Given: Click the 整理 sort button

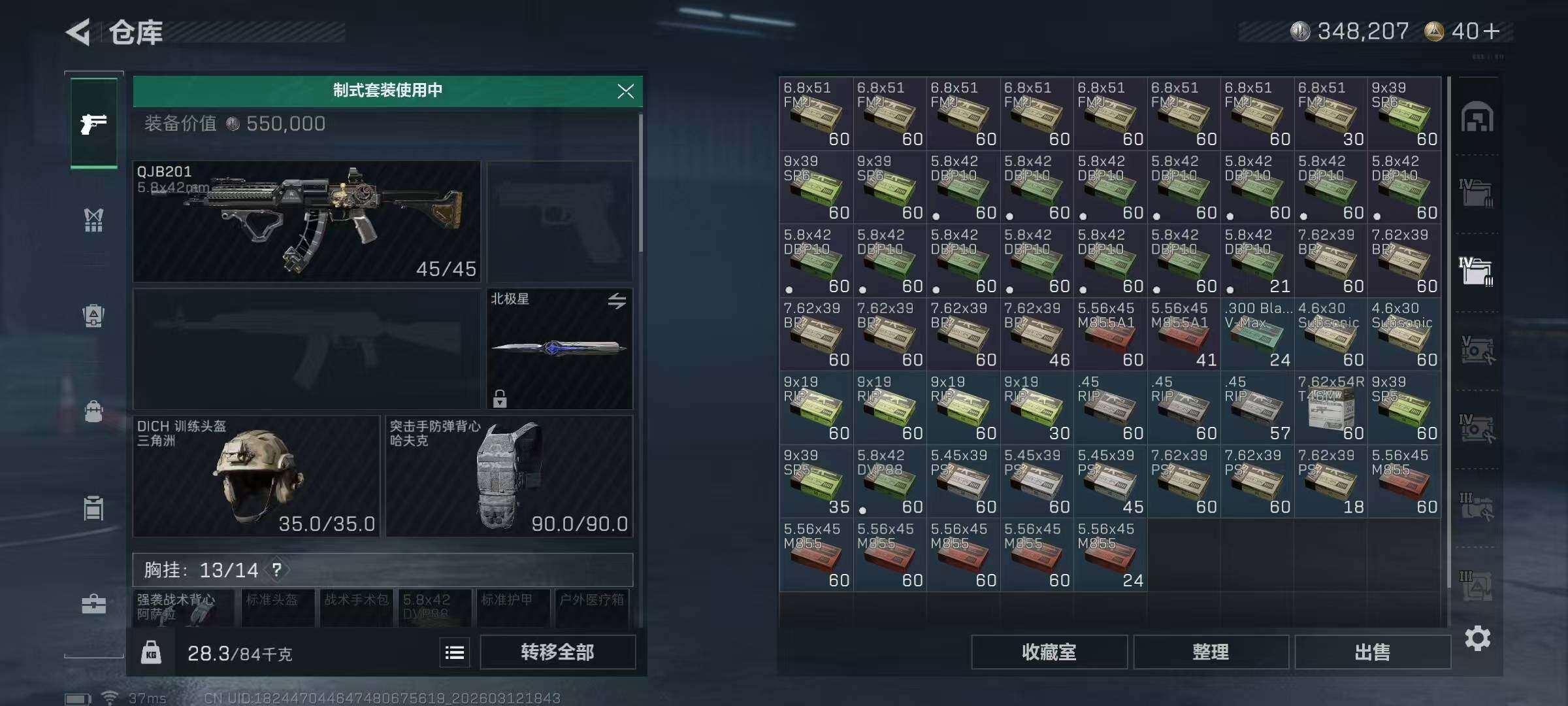Looking at the screenshot, I should pos(1211,652).
